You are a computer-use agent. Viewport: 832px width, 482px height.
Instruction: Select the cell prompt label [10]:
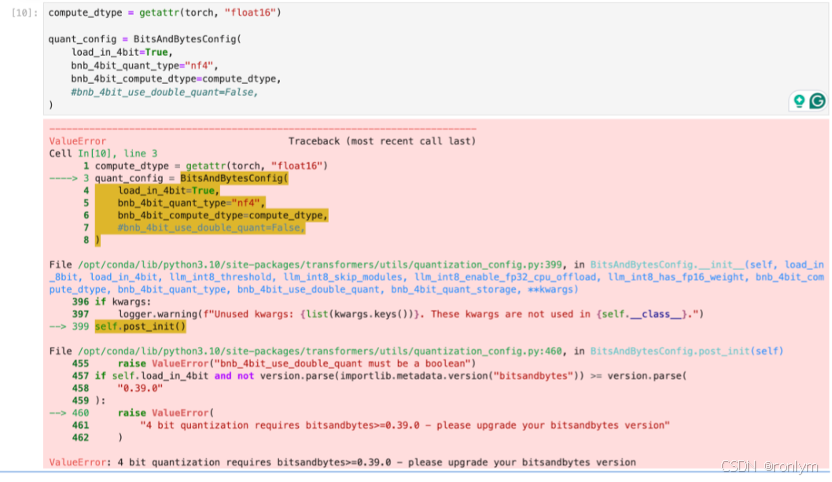pyautogui.click(x=24, y=13)
